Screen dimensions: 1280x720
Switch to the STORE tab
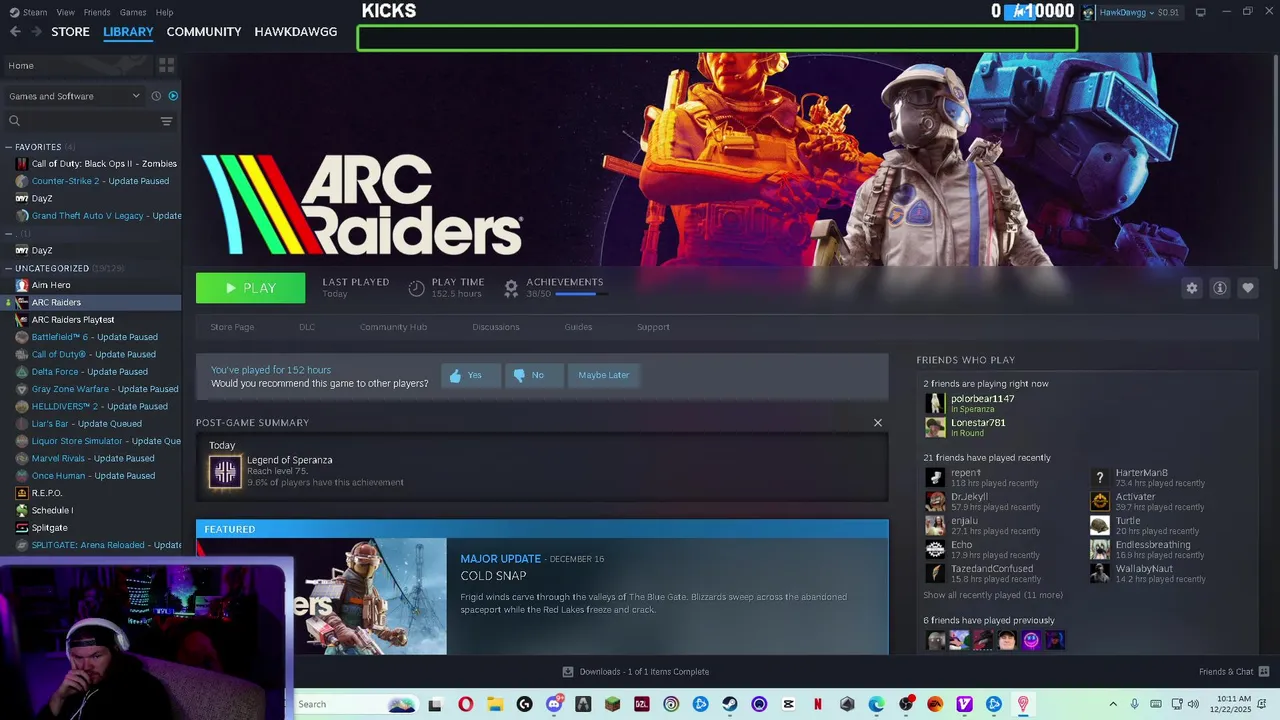70,32
